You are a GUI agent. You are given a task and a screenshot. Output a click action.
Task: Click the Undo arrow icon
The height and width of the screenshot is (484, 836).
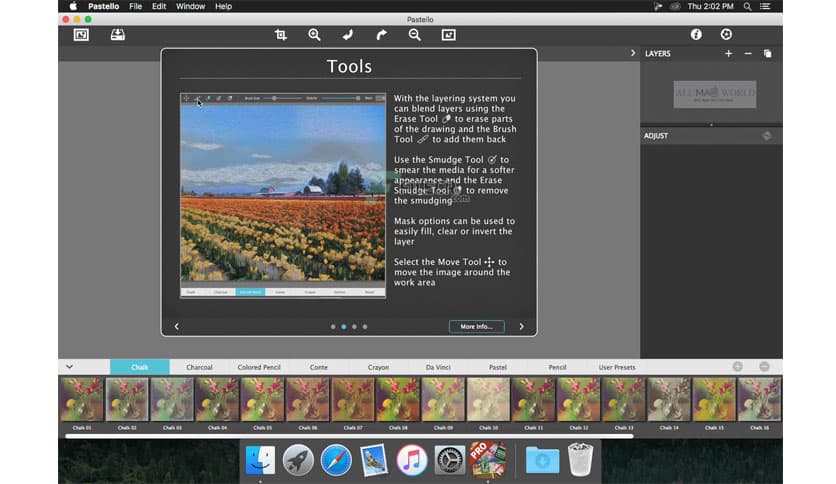click(348, 35)
